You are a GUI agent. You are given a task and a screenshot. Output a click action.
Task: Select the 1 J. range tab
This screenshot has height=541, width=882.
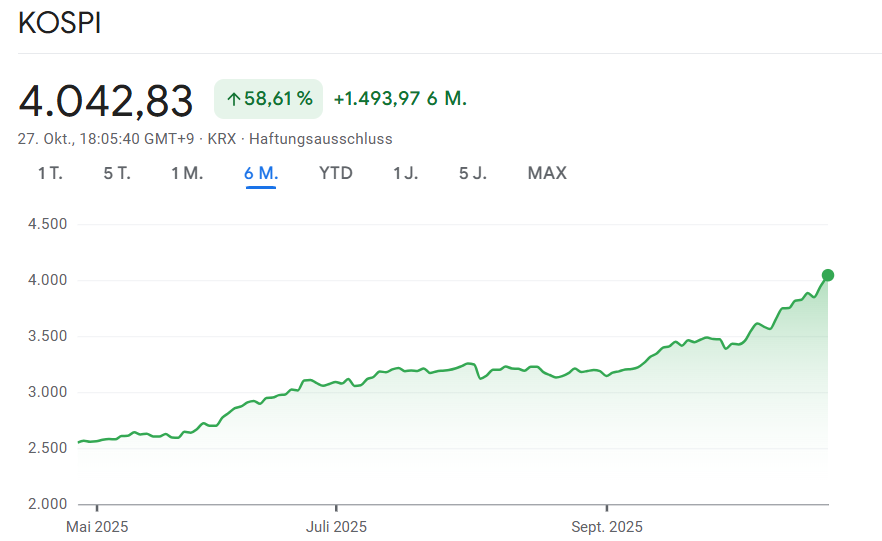tap(405, 173)
